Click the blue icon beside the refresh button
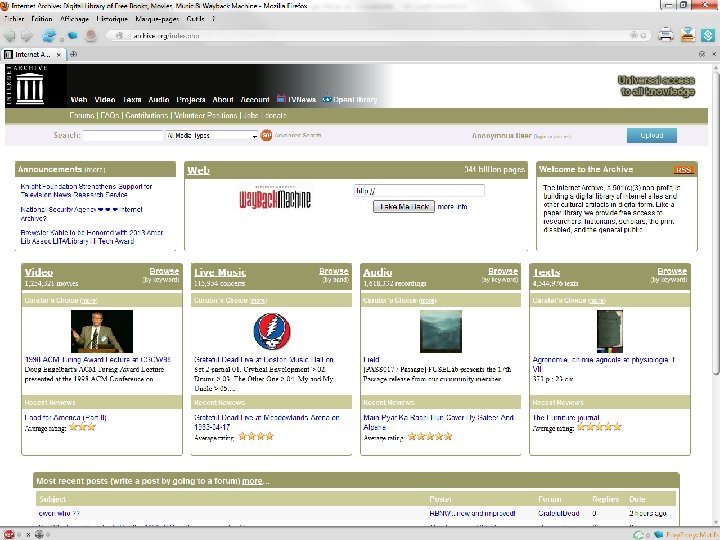 pos(73,35)
